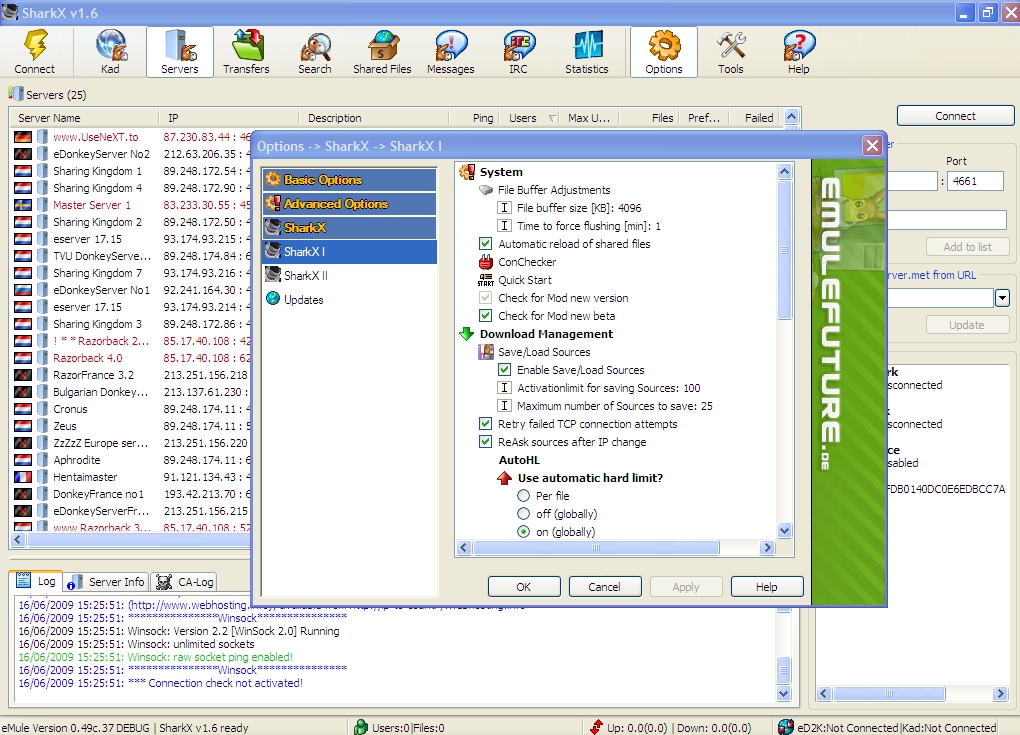Select the Zeus server row

[132, 426]
